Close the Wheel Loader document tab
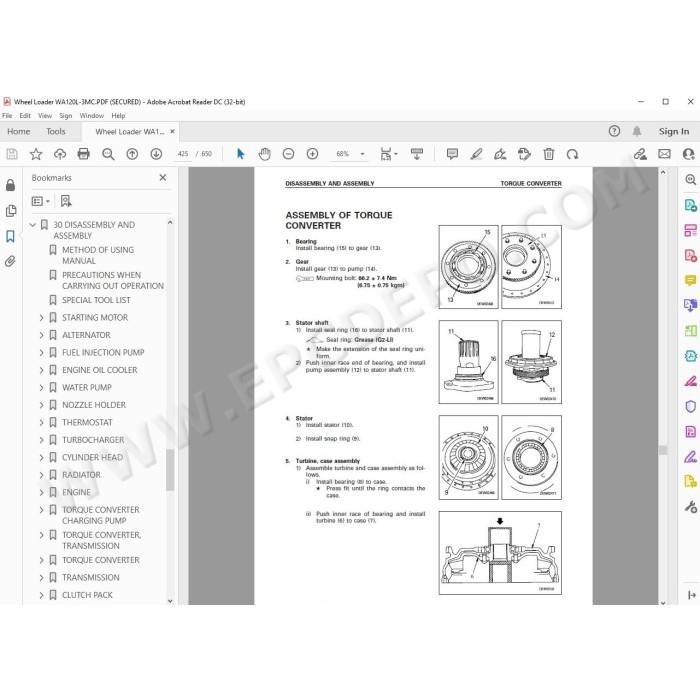 [x=172, y=131]
